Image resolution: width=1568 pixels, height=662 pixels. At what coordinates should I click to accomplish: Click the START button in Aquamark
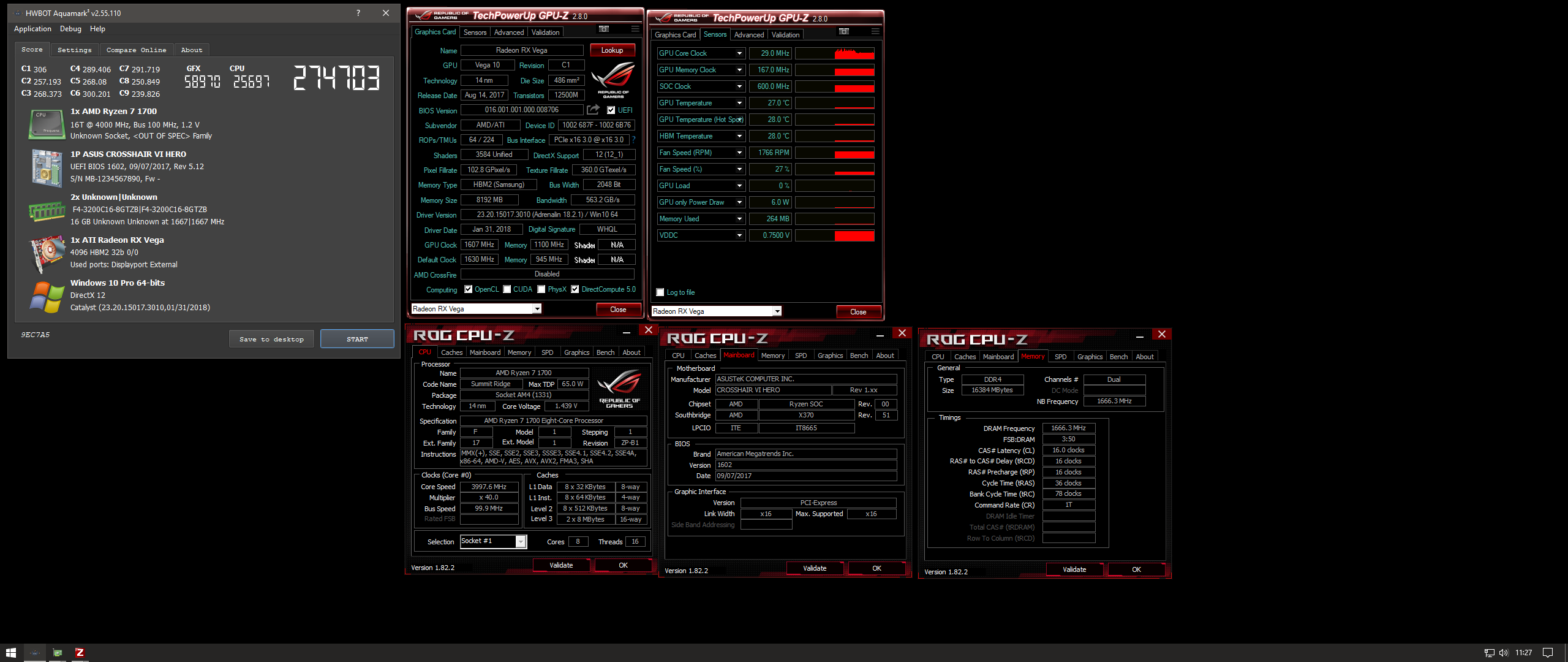tap(357, 339)
